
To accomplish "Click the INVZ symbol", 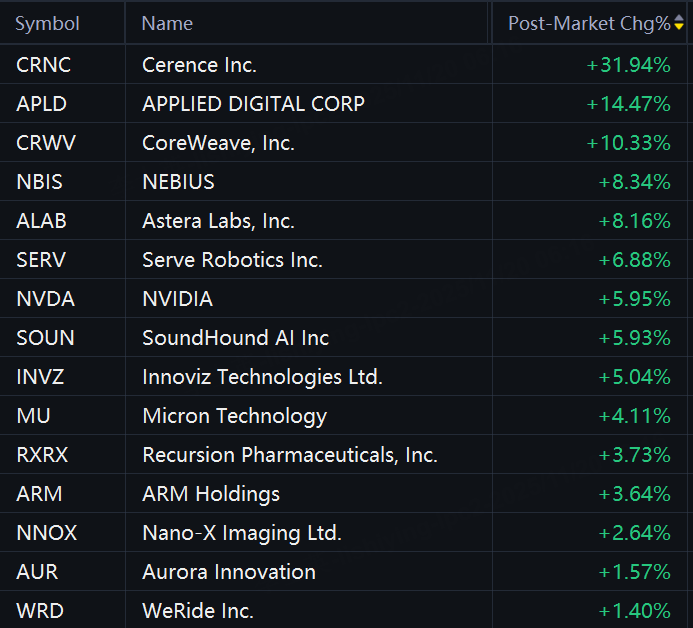I will 42,377.
